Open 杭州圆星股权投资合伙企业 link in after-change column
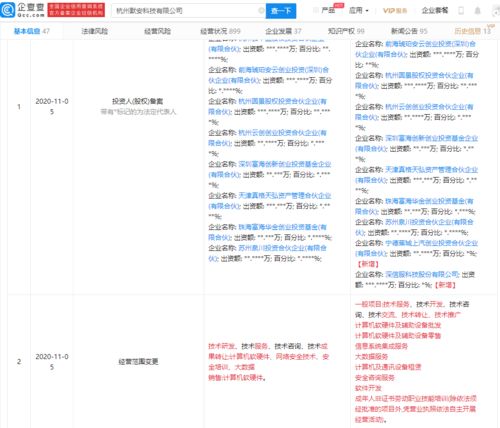500x428 pixels. tap(414, 80)
